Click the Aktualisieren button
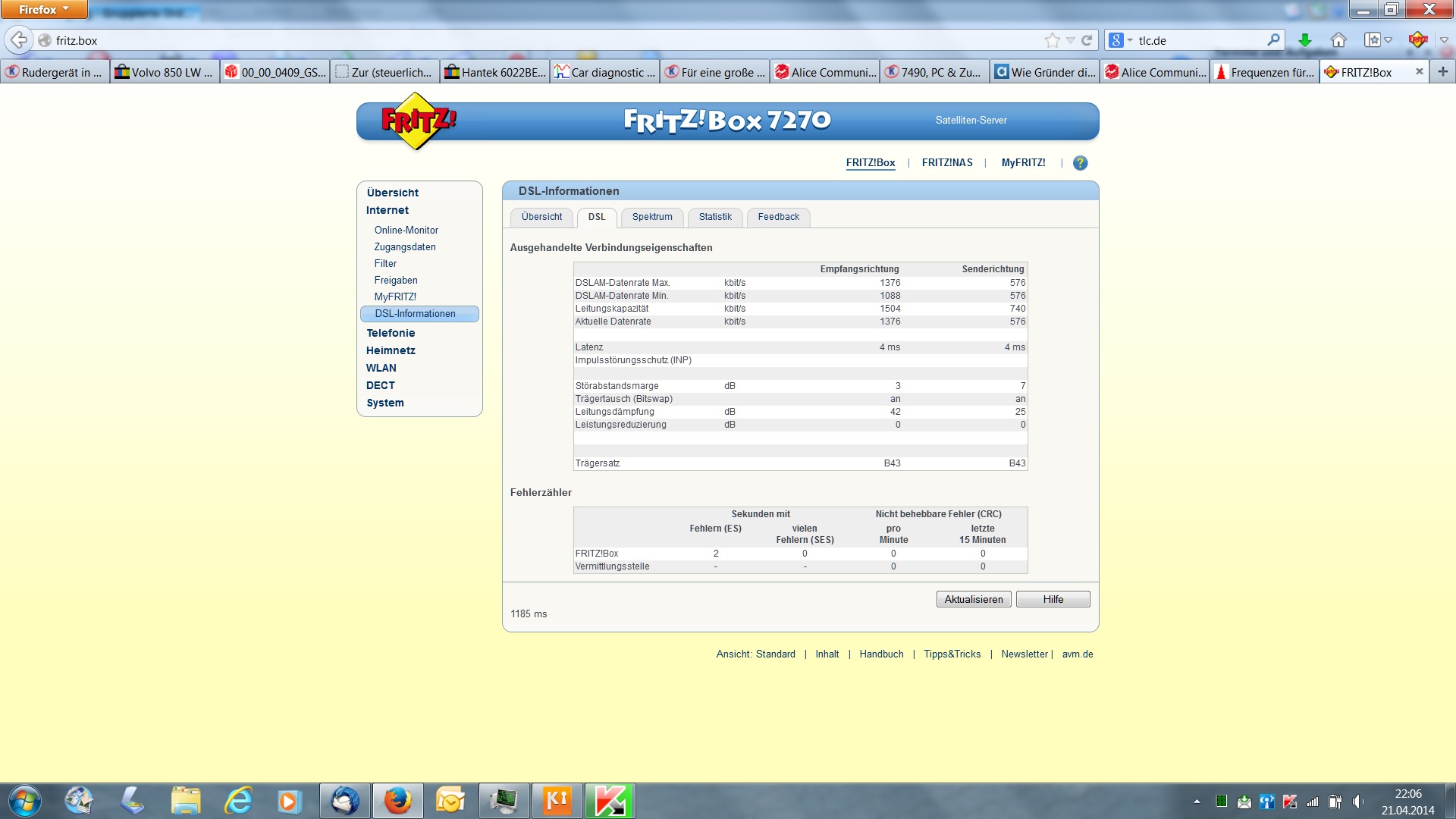 (x=974, y=599)
